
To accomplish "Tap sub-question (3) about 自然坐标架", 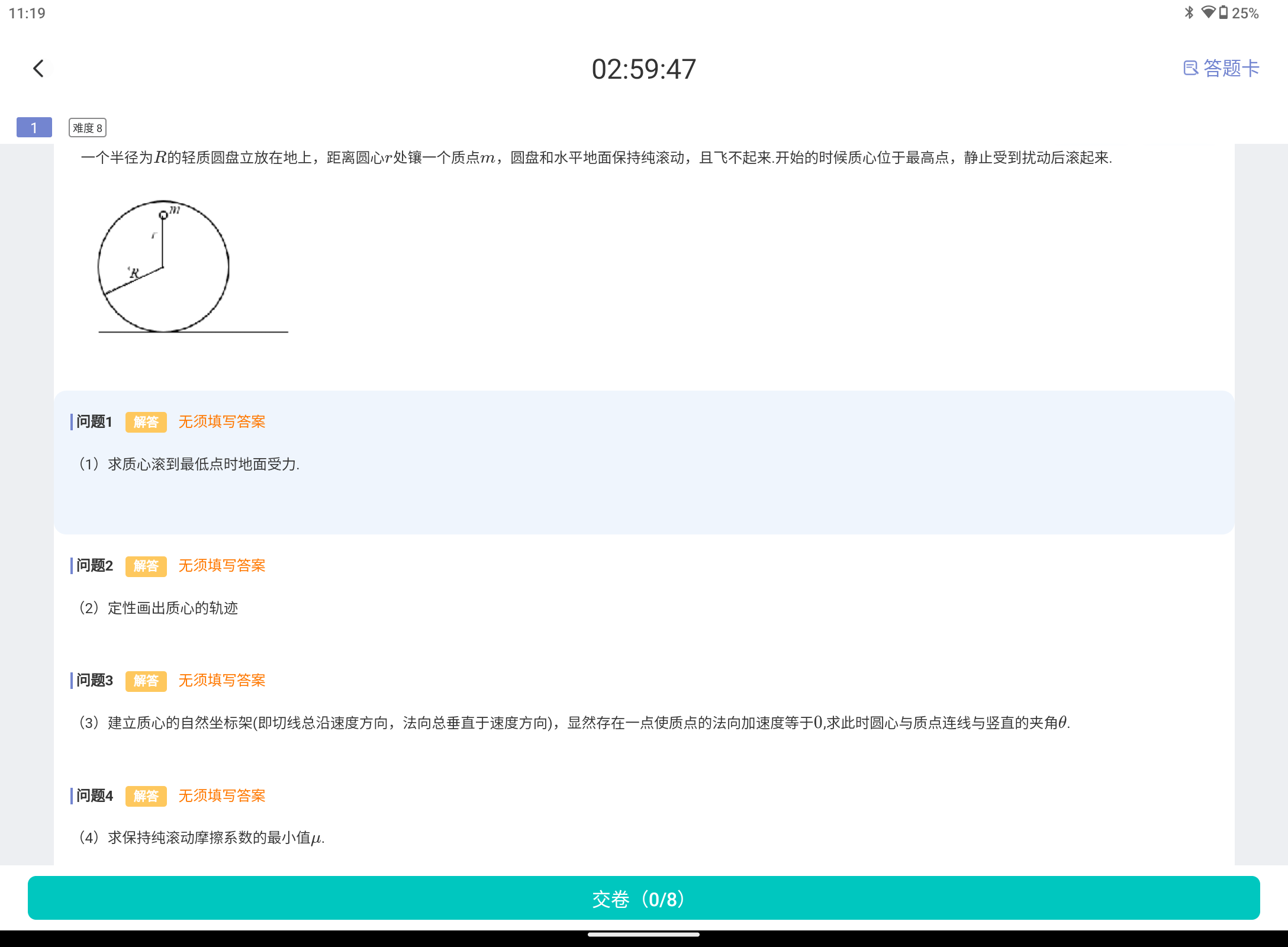I will (574, 723).
